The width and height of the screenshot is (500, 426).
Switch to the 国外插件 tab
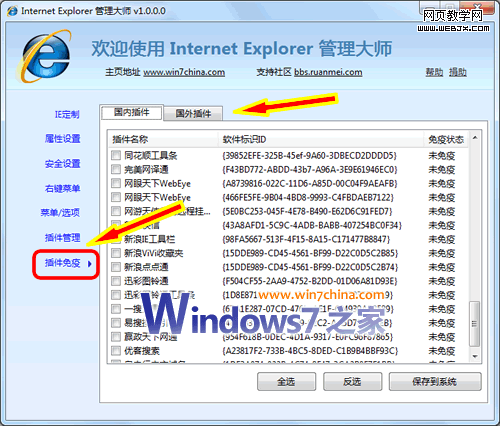coord(193,114)
